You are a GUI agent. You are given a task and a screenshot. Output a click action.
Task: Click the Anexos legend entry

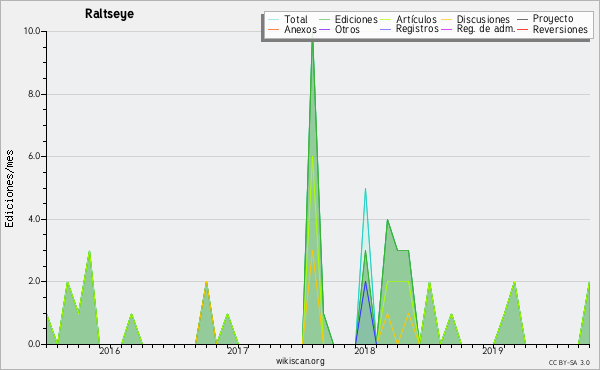293,29
